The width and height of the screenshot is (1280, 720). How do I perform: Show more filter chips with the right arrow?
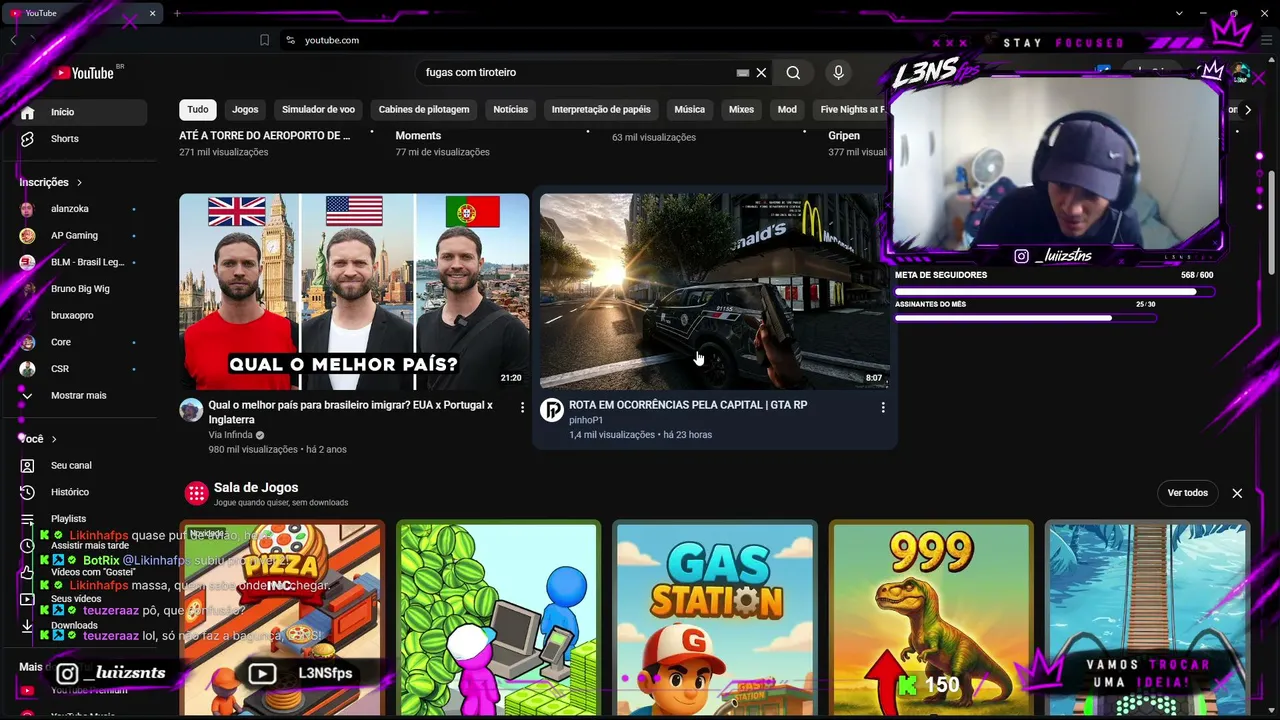[1247, 110]
